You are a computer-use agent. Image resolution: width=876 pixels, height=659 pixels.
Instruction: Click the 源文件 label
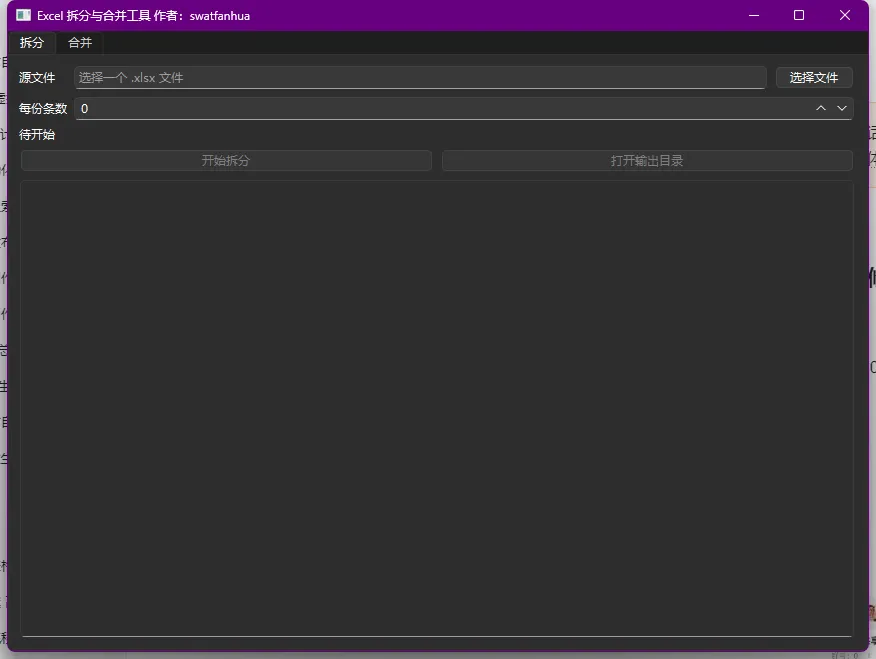tap(37, 78)
